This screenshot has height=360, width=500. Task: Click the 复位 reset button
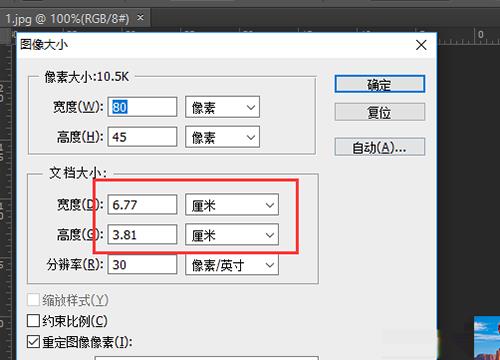pyautogui.click(x=380, y=112)
